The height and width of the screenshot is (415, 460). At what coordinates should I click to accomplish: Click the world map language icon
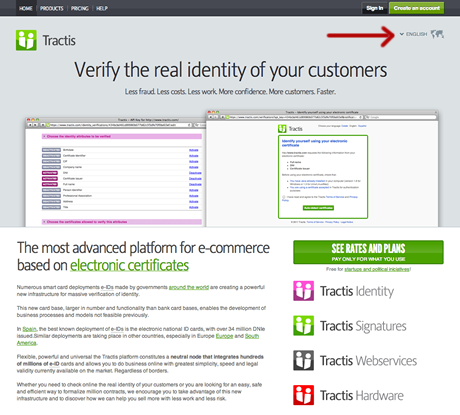click(437, 34)
